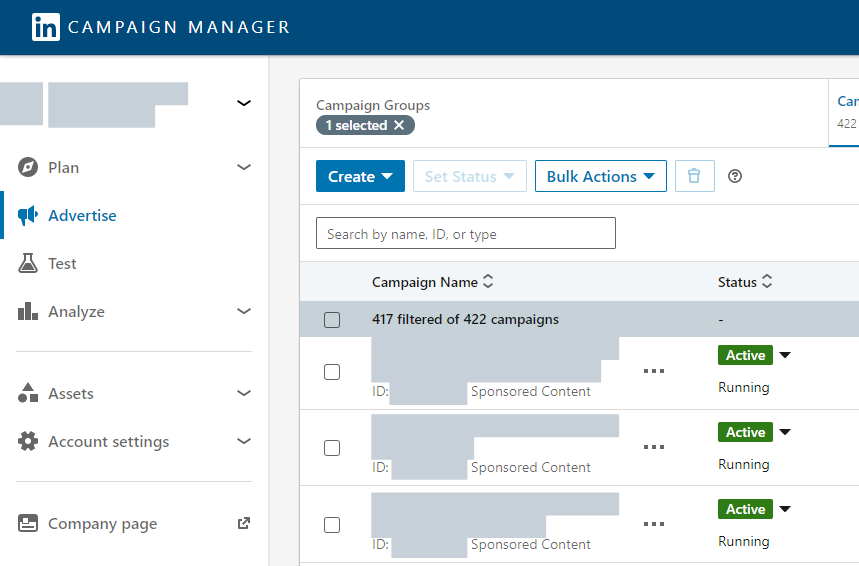Viewport: 859px width, 566px height.
Task: Click the Plan compass icon
Action: (28, 167)
